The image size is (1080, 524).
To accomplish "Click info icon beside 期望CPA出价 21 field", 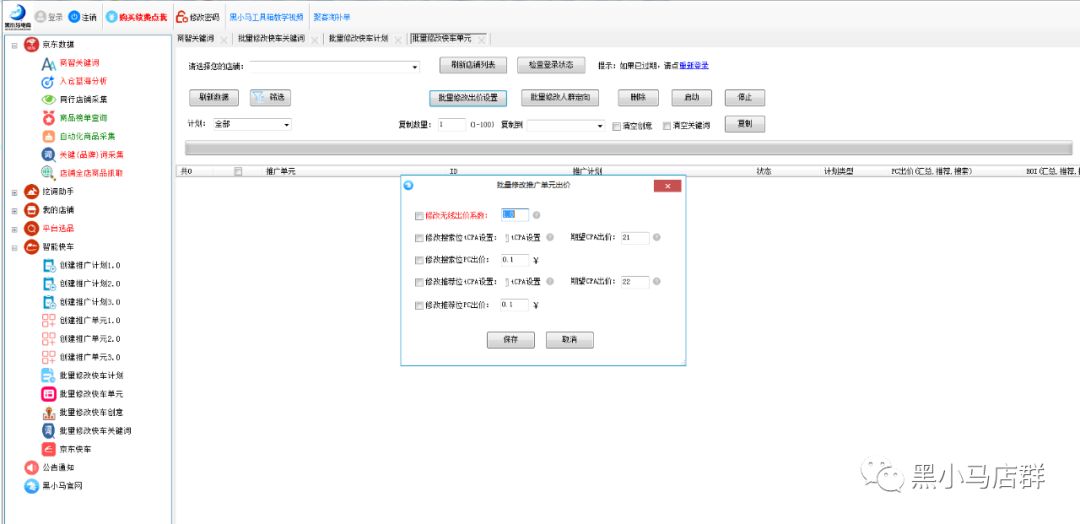I will 656,238.
